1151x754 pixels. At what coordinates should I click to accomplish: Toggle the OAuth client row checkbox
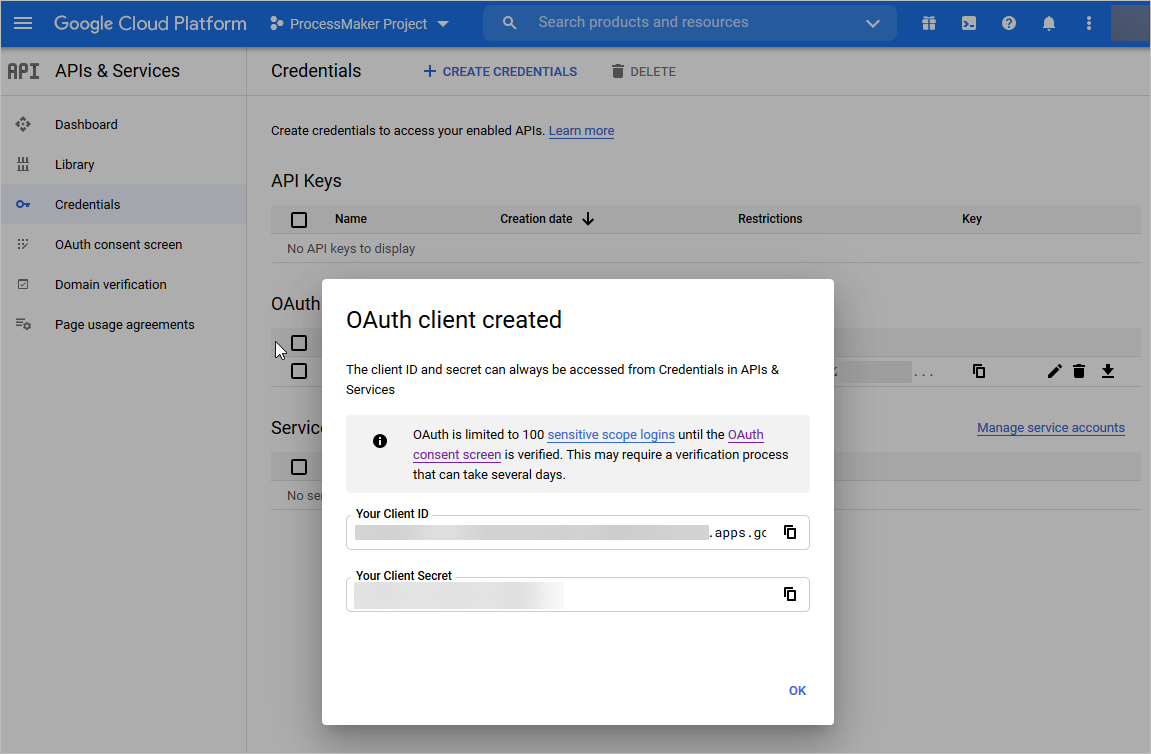coord(299,371)
